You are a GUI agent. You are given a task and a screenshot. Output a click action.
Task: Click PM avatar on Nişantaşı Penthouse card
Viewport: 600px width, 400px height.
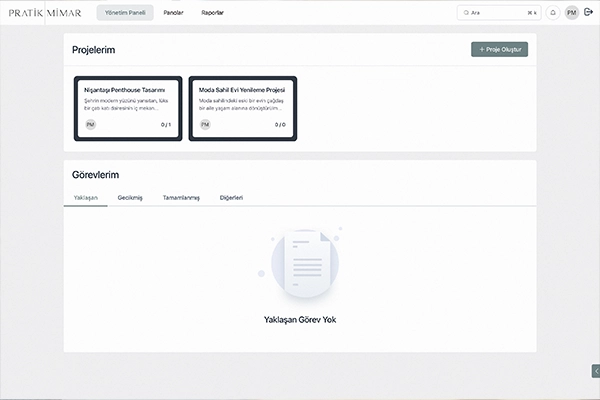point(91,124)
